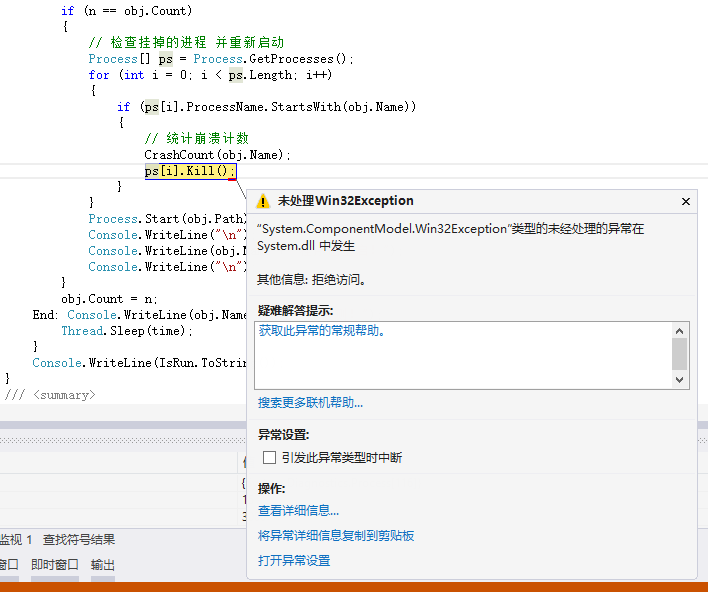The height and width of the screenshot is (592, 708).
Task: Open the 输出 tab
Action: coord(102,564)
